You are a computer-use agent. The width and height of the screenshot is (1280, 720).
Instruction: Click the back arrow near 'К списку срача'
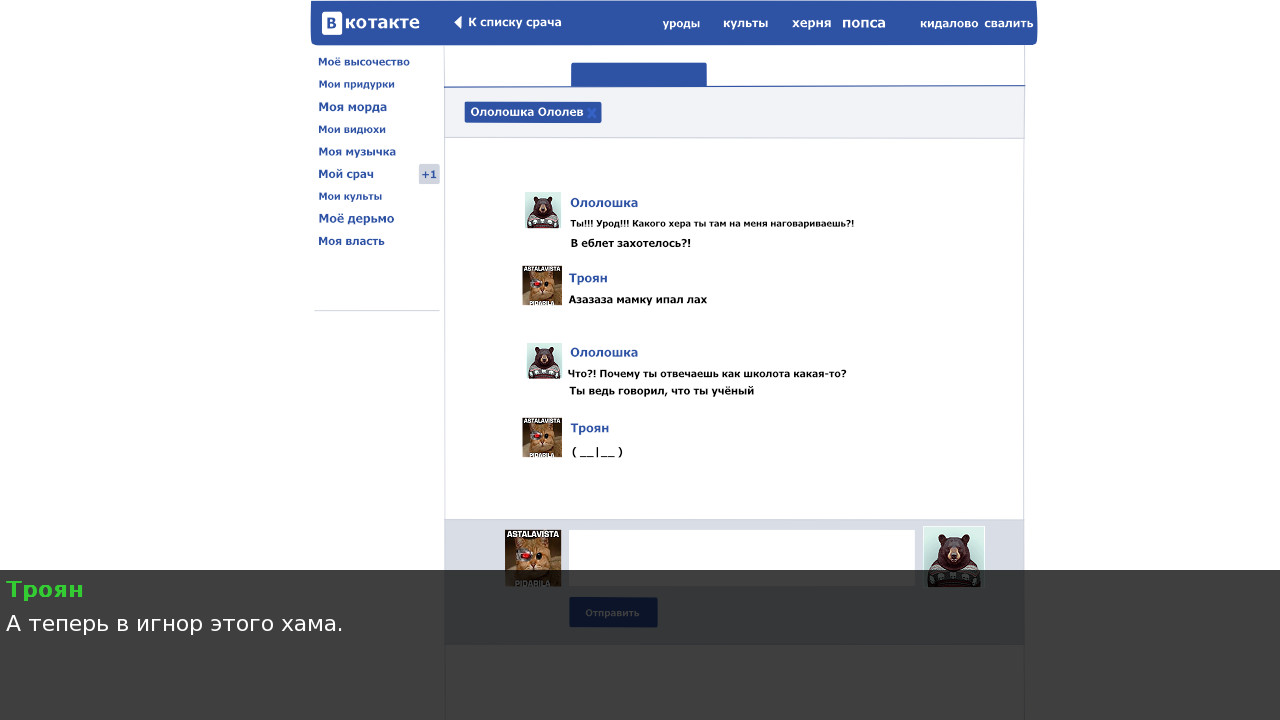[458, 22]
